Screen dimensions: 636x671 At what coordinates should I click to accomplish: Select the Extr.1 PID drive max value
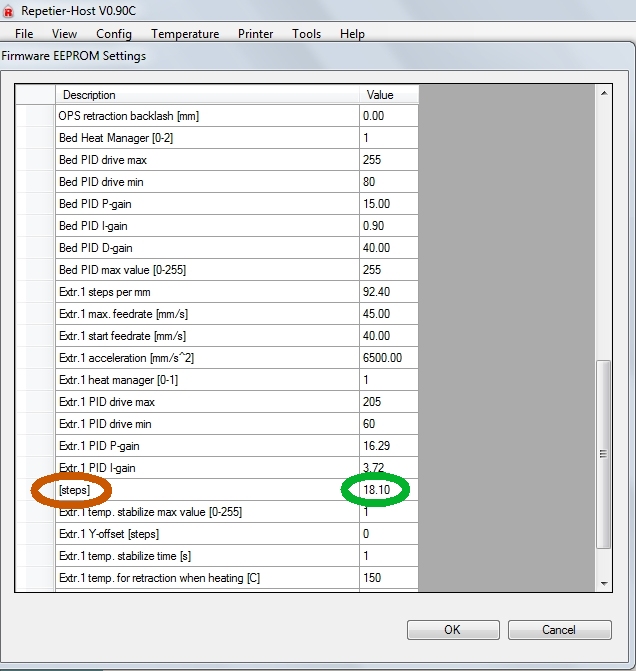pyautogui.click(x=388, y=402)
